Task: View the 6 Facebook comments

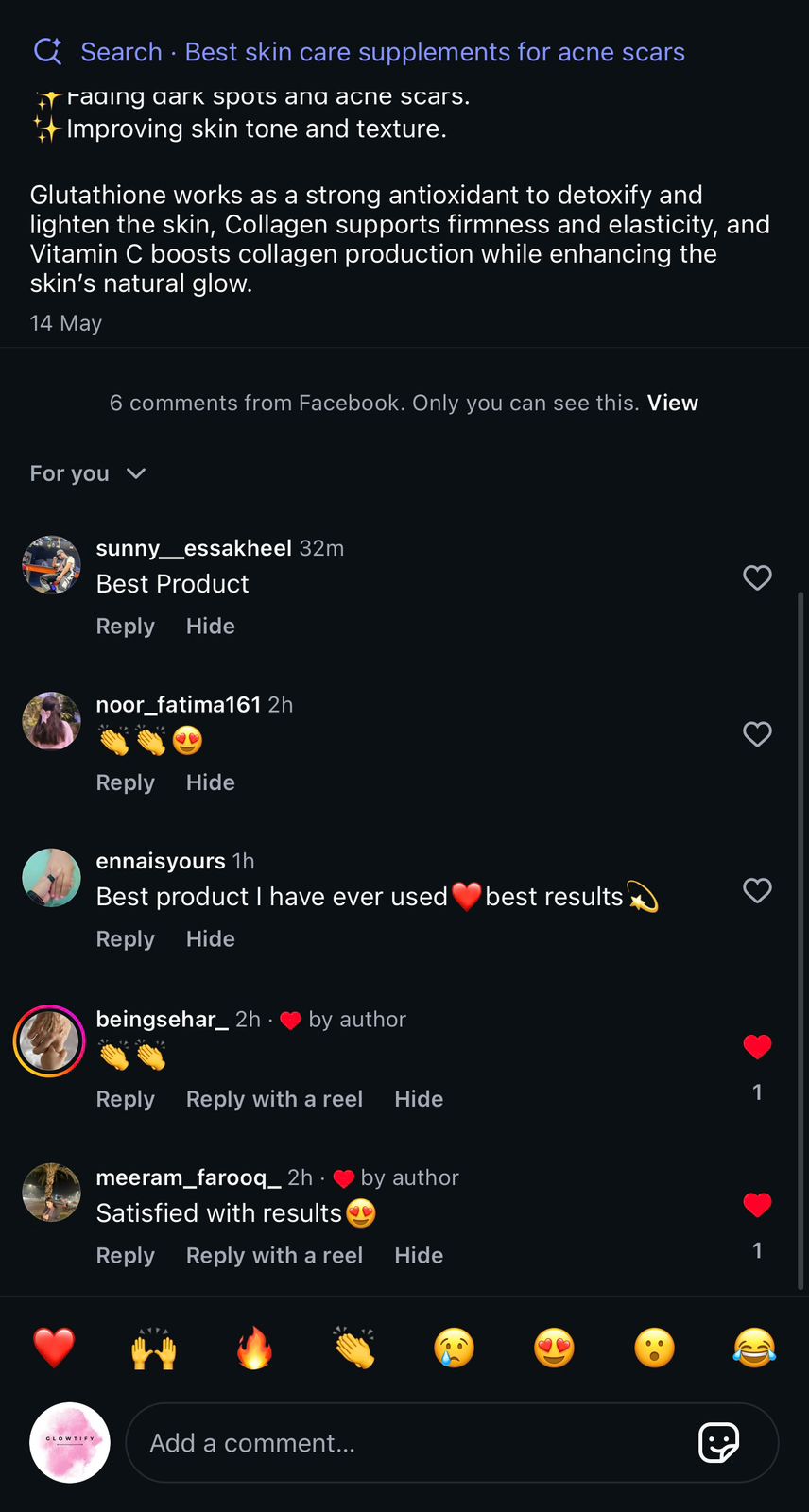Action: 672,403
